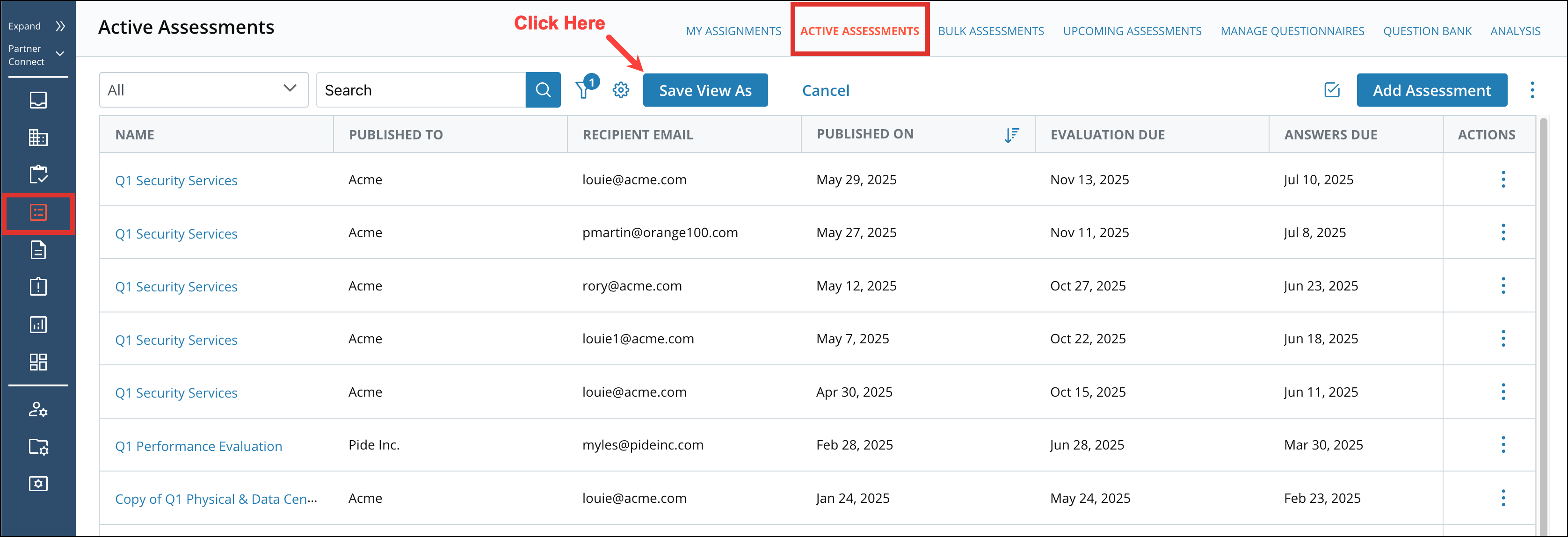The image size is (1568, 537).
Task: Open the column settings gear icon
Action: click(620, 90)
